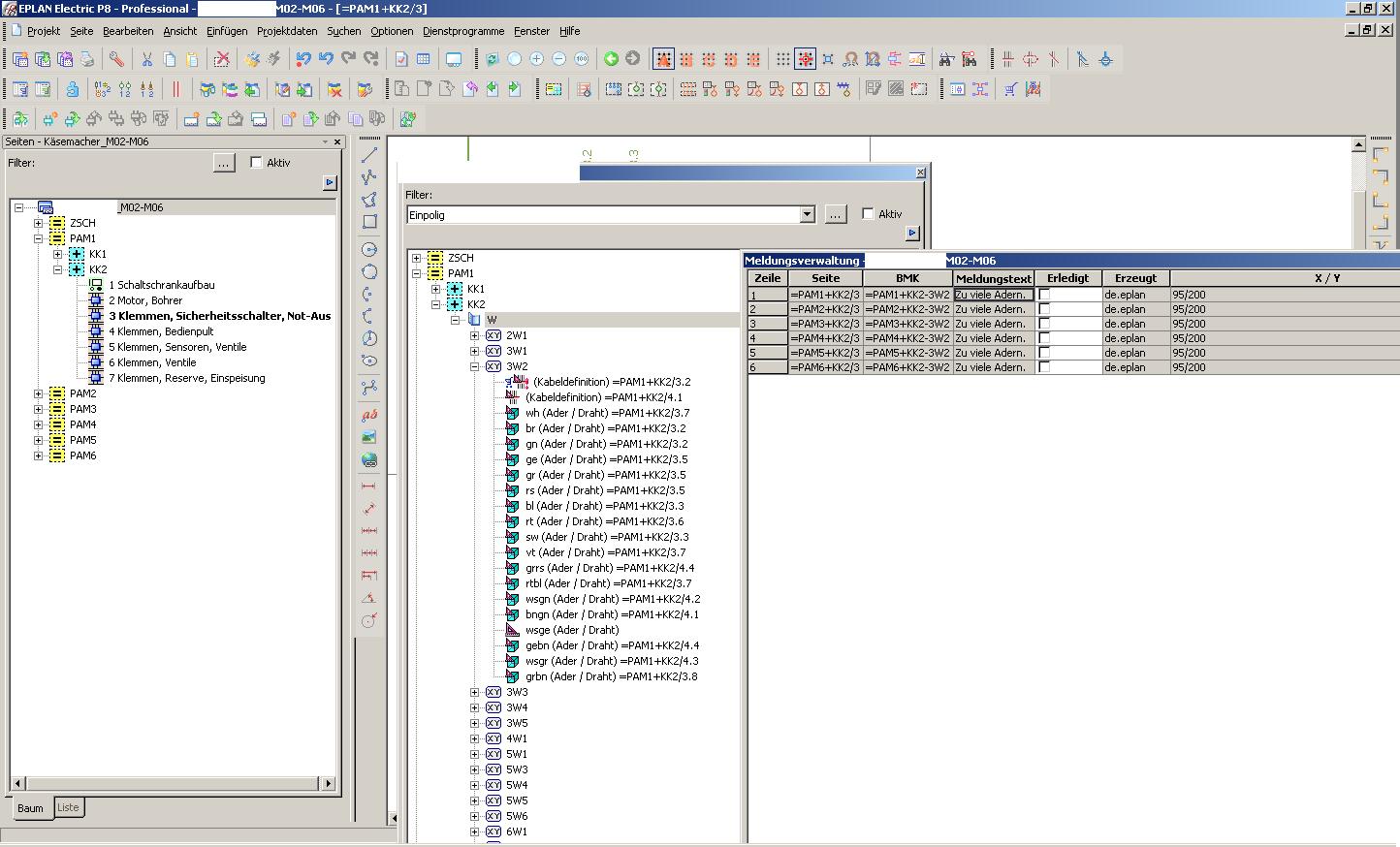Viewport: 1400px width, 847px height.
Task: Select the polyline drawing tool
Action: [x=369, y=176]
